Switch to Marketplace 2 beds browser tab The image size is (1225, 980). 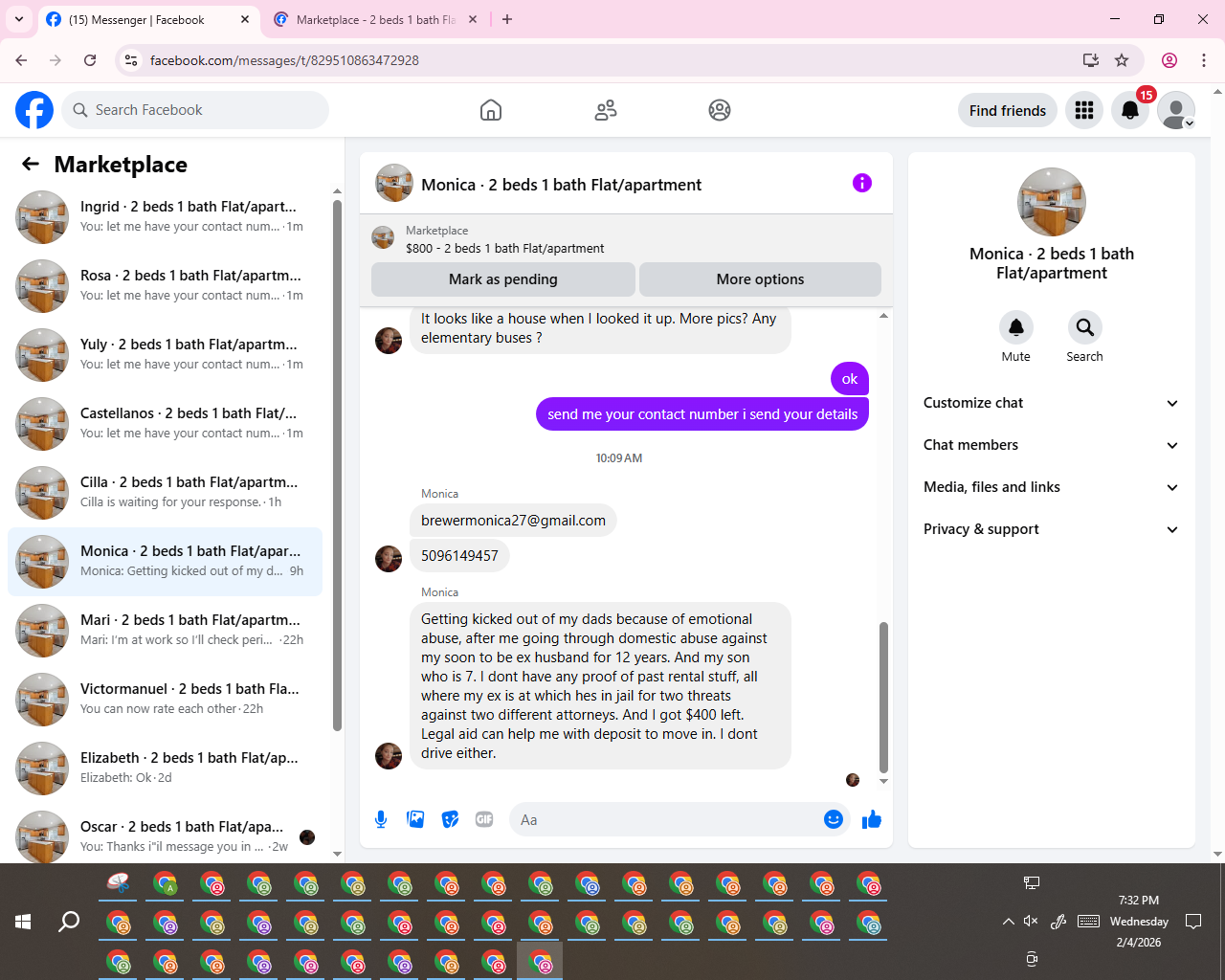tap(375, 19)
